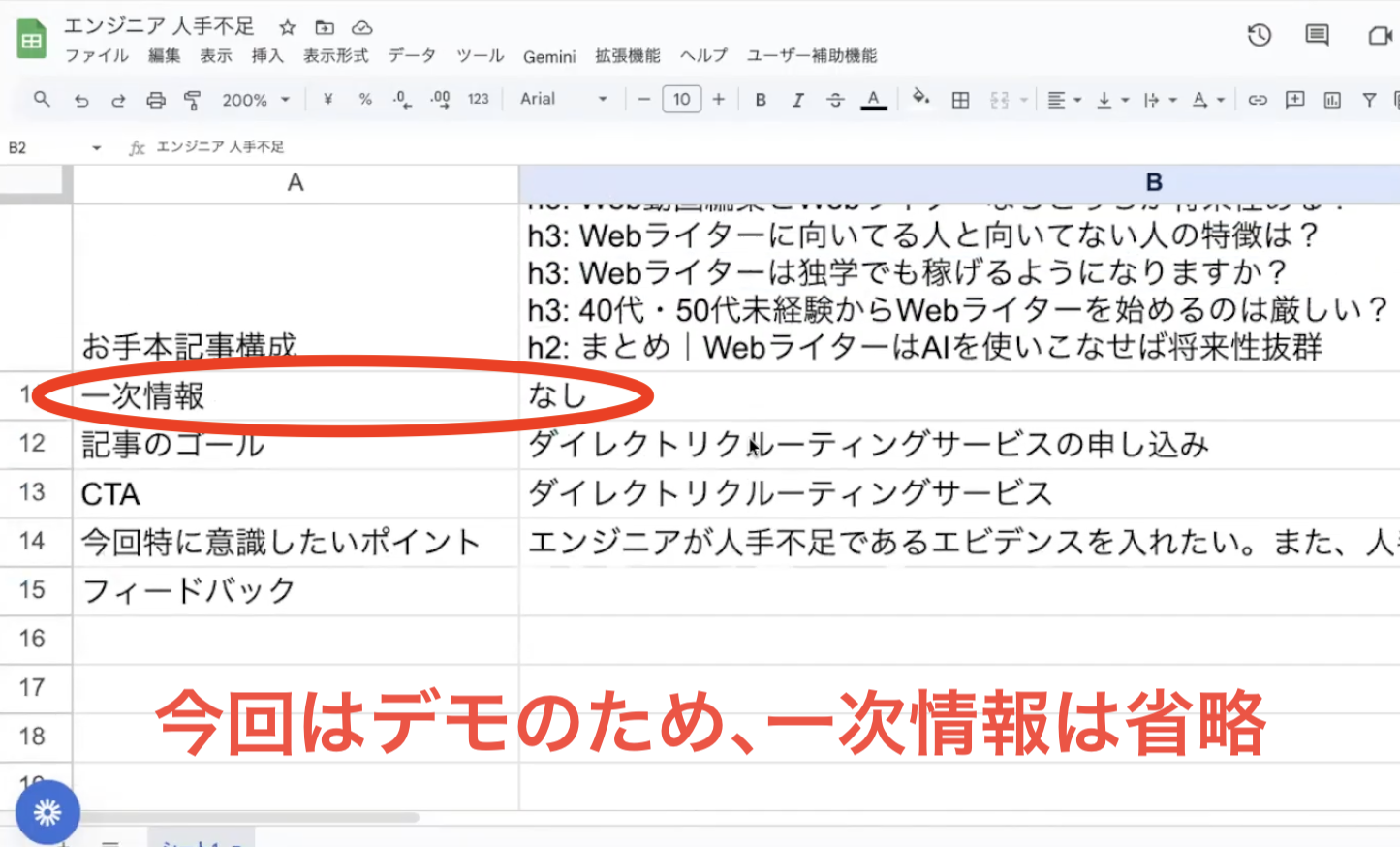The height and width of the screenshot is (847, 1400).
Task: Open horizontal align dropdown
Action: [1064, 99]
